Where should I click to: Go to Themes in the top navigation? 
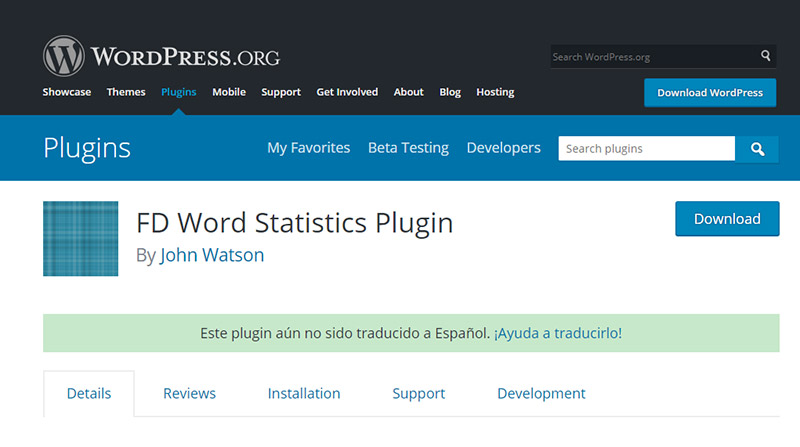(126, 92)
